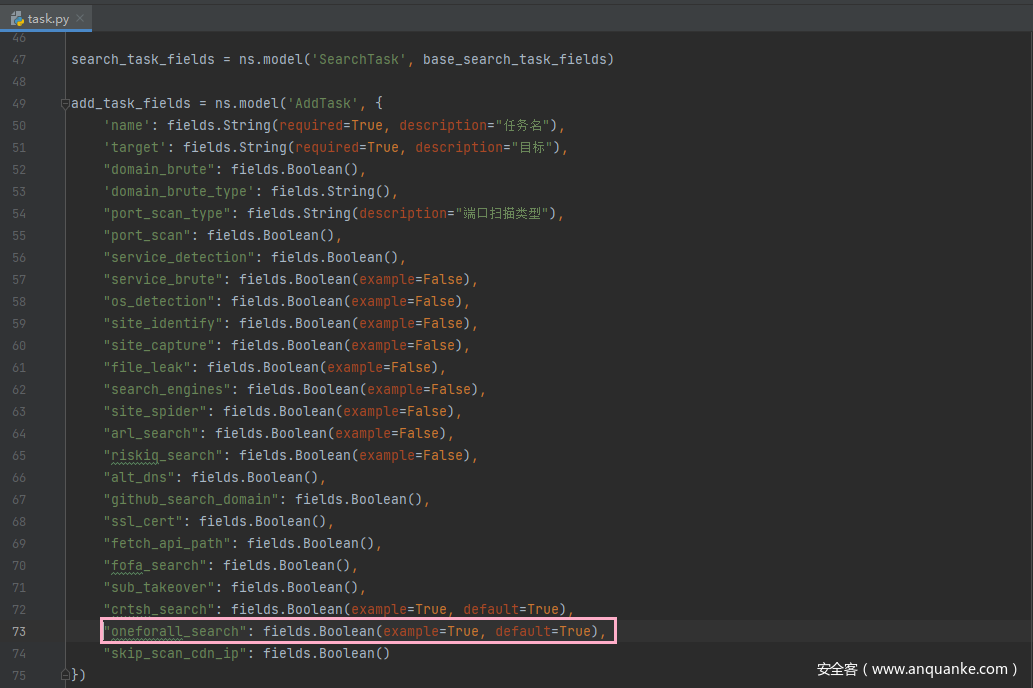Switch to the task.py tab
Viewport: 1033px width, 688px height.
pyautogui.click(x=48, y=18)
